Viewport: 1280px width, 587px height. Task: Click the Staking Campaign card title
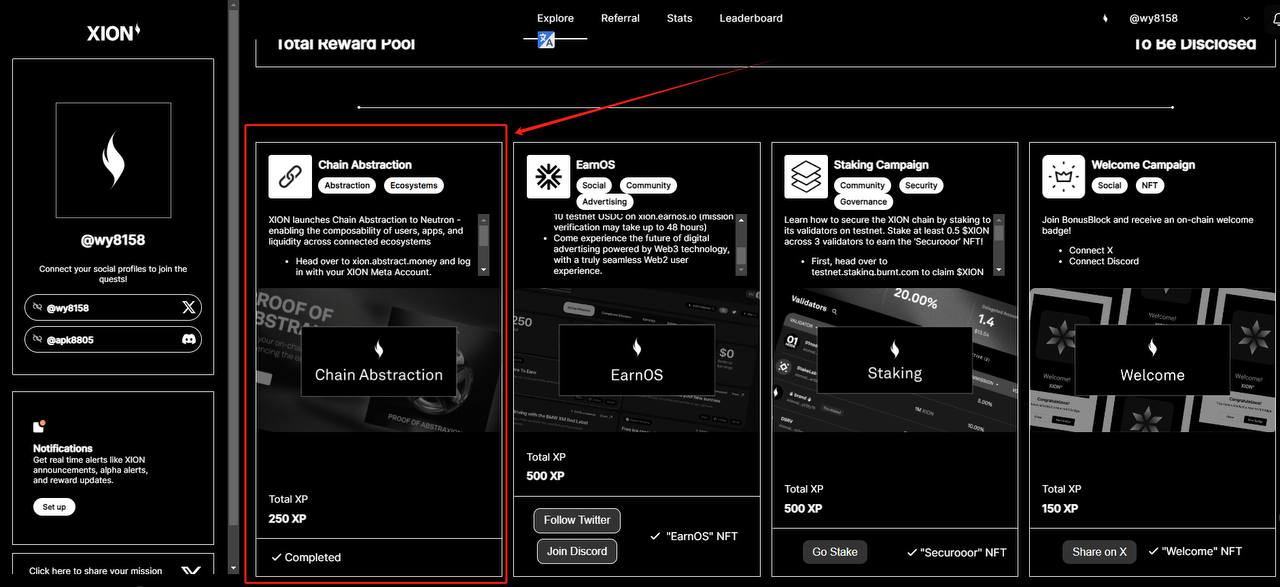coord(881,165)
